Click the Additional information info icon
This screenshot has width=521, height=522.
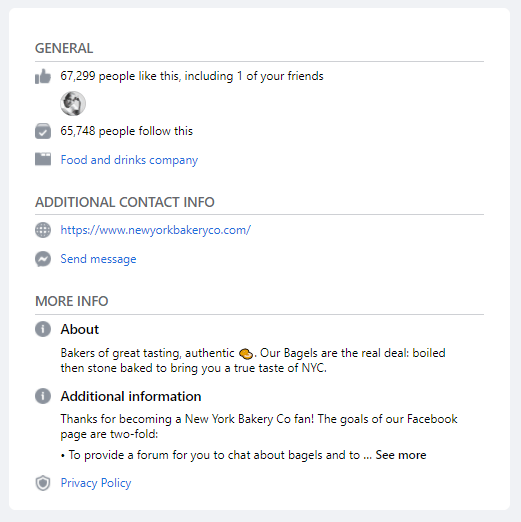43,396
